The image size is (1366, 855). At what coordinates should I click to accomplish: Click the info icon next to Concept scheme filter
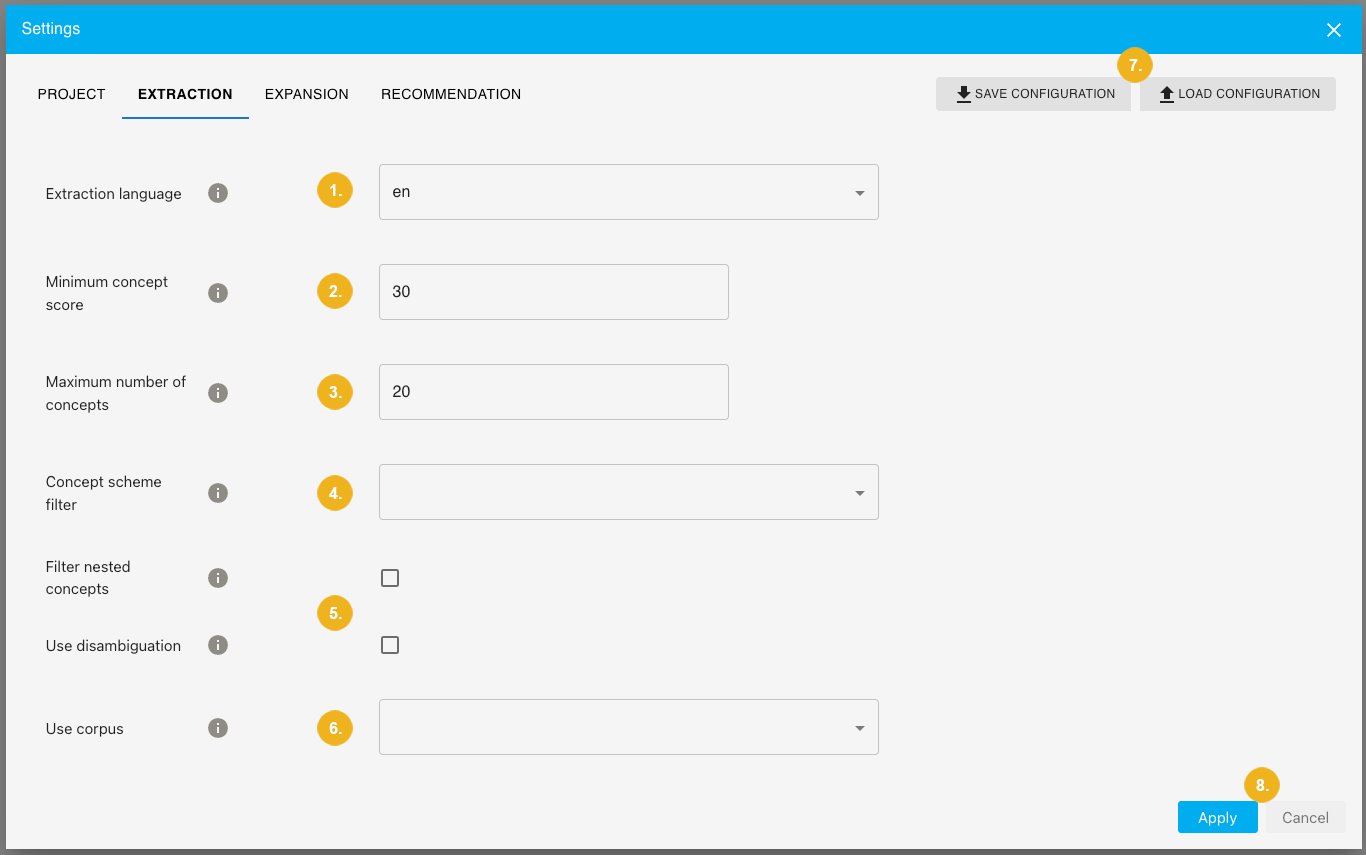click(x=218, y=492)
